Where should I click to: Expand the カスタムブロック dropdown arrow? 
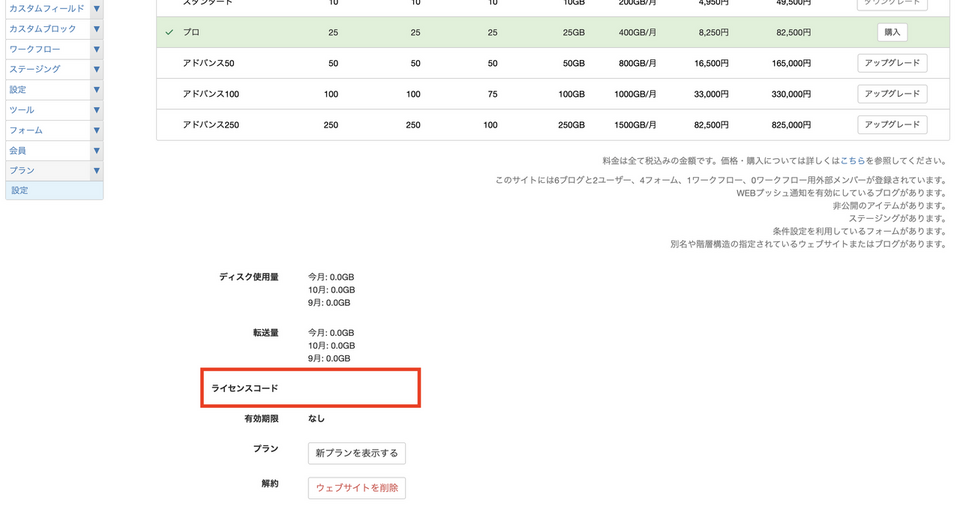[96, 29]
